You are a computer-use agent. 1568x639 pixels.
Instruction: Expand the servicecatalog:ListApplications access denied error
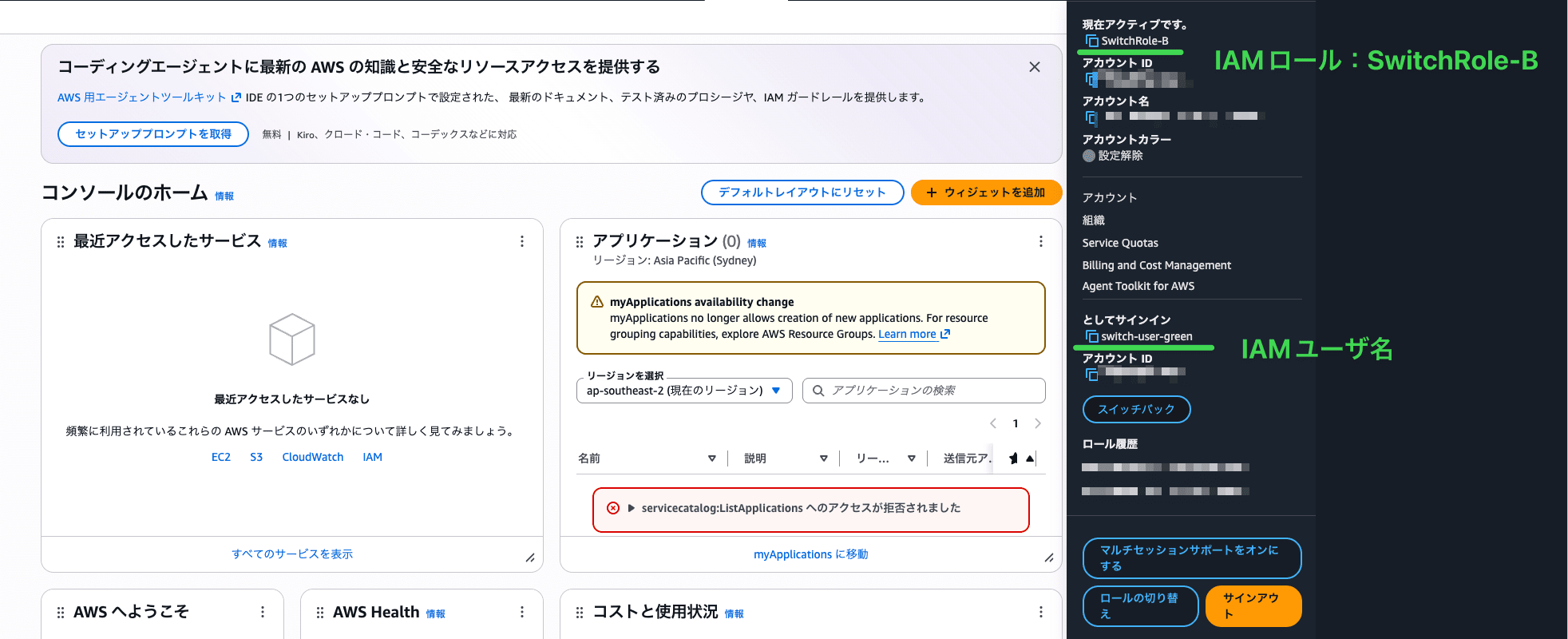[632, 508]
